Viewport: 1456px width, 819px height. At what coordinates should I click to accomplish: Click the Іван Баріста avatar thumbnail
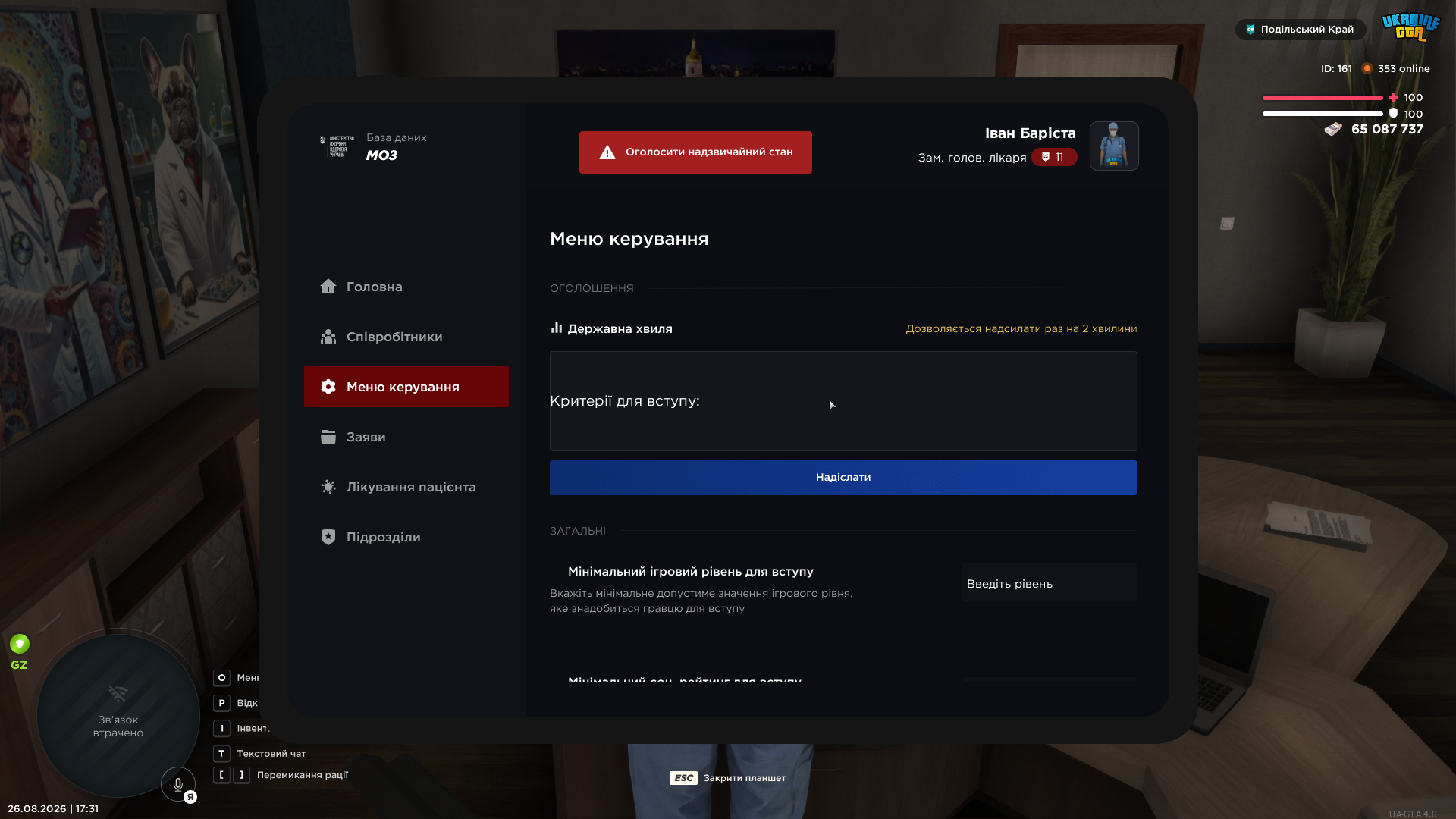point(1114,146)
